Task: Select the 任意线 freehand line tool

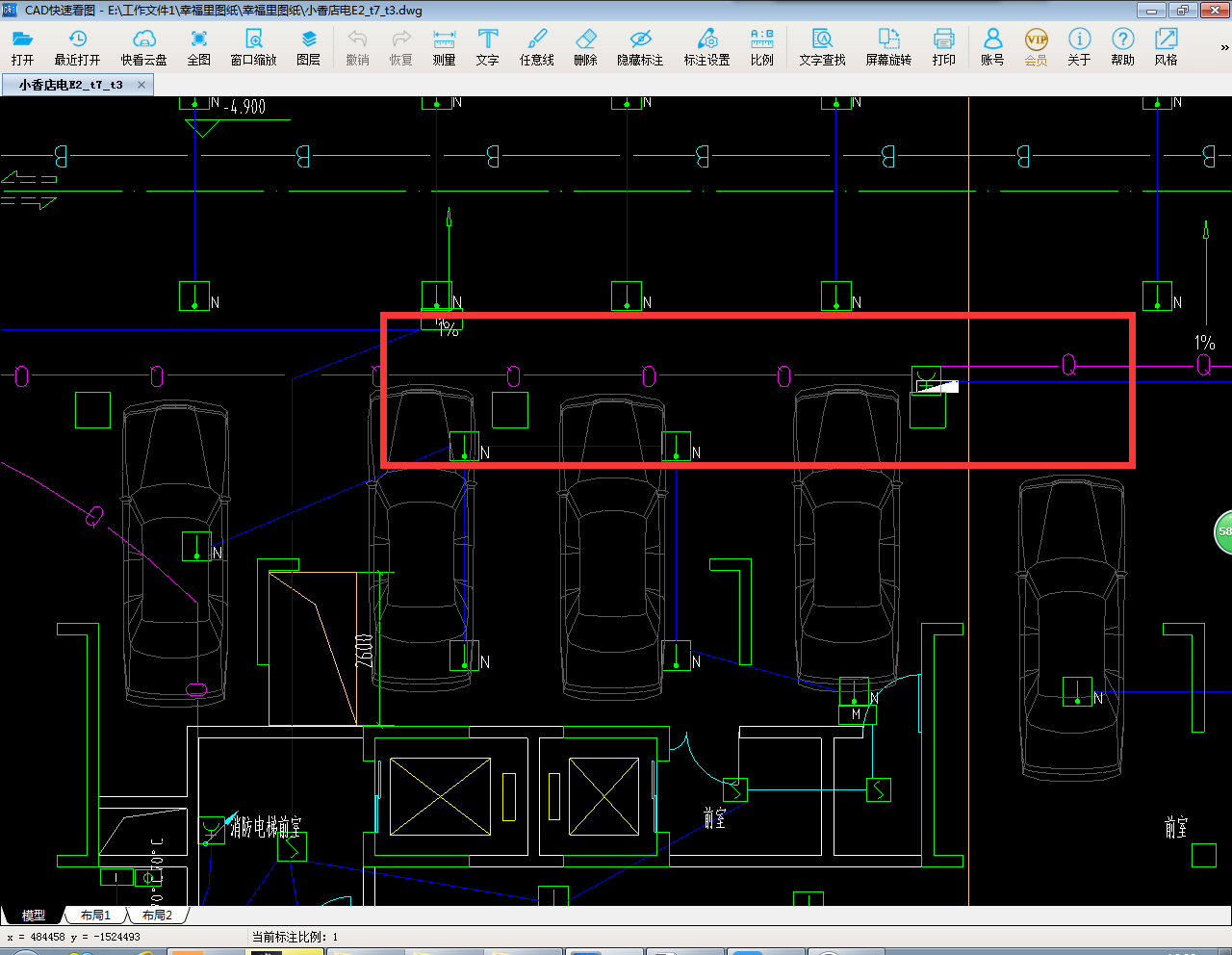Action: [537, 47]
